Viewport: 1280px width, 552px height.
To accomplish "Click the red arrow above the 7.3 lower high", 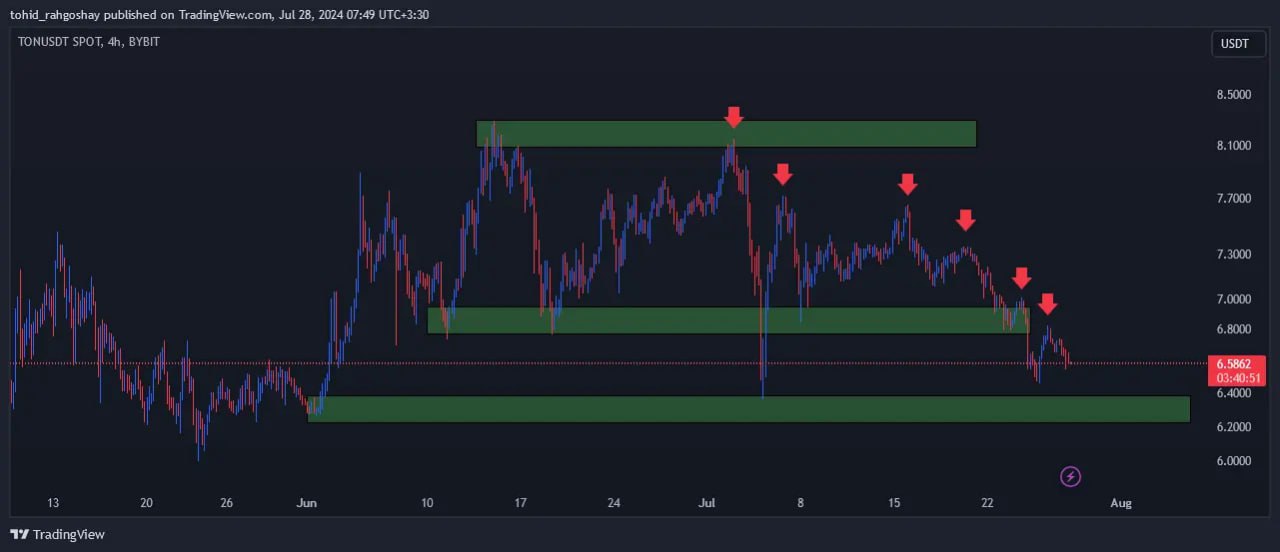I will click(965, 220).
